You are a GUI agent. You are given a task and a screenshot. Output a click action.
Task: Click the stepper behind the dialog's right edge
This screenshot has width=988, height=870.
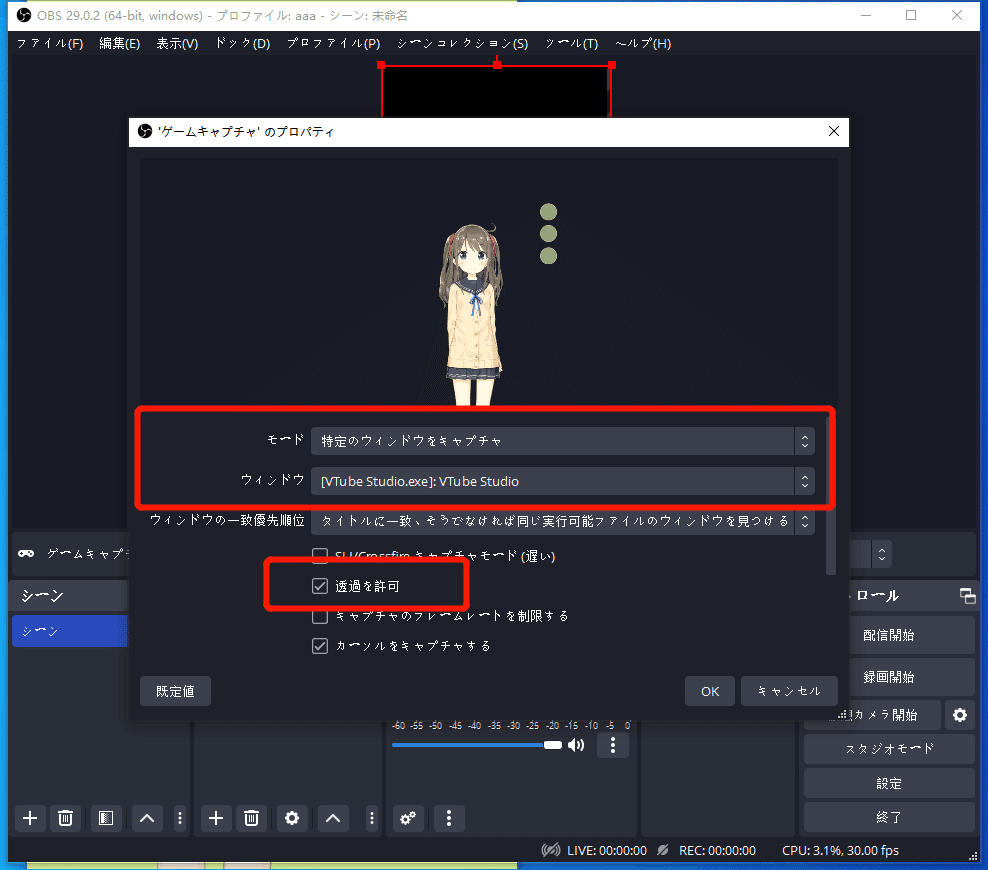coord(882,554)
